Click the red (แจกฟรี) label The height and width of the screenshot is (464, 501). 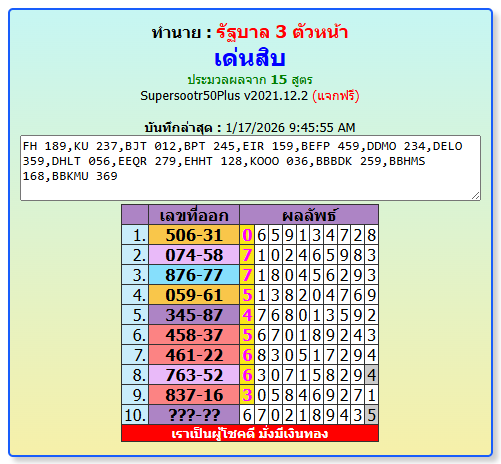tap(336, 96)
